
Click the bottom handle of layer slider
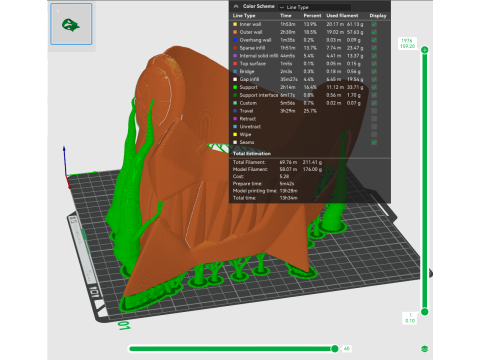tap(424, 312)
